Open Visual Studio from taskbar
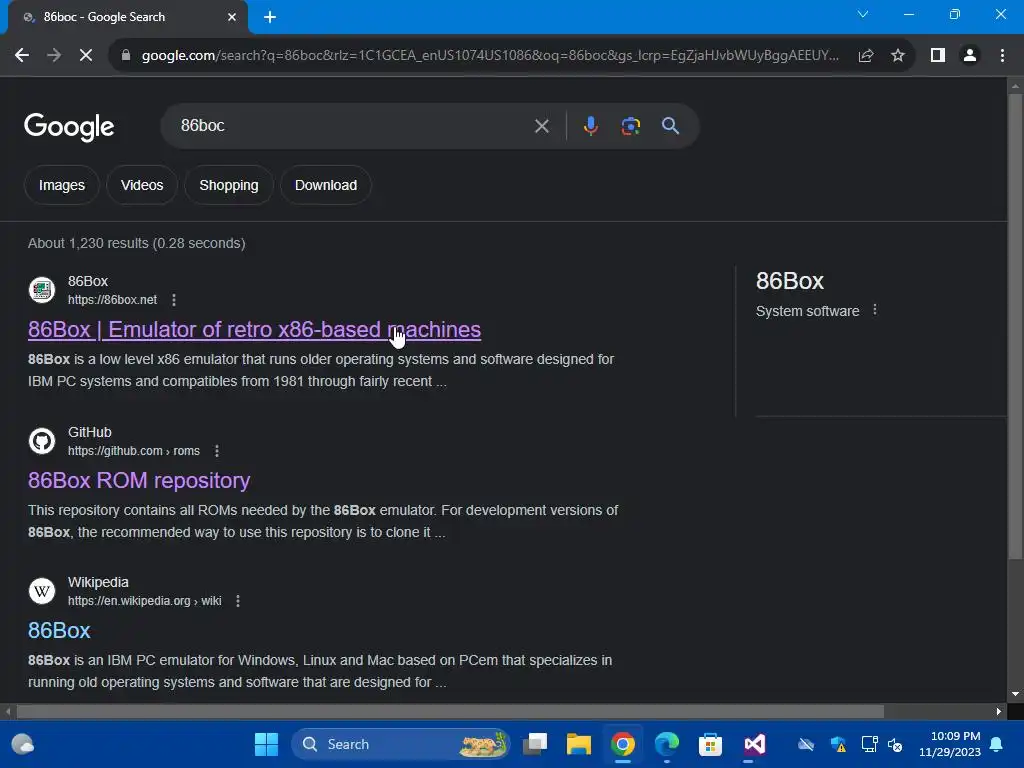Viewport: 1024px width, 768px height. (x=754, y=744)
